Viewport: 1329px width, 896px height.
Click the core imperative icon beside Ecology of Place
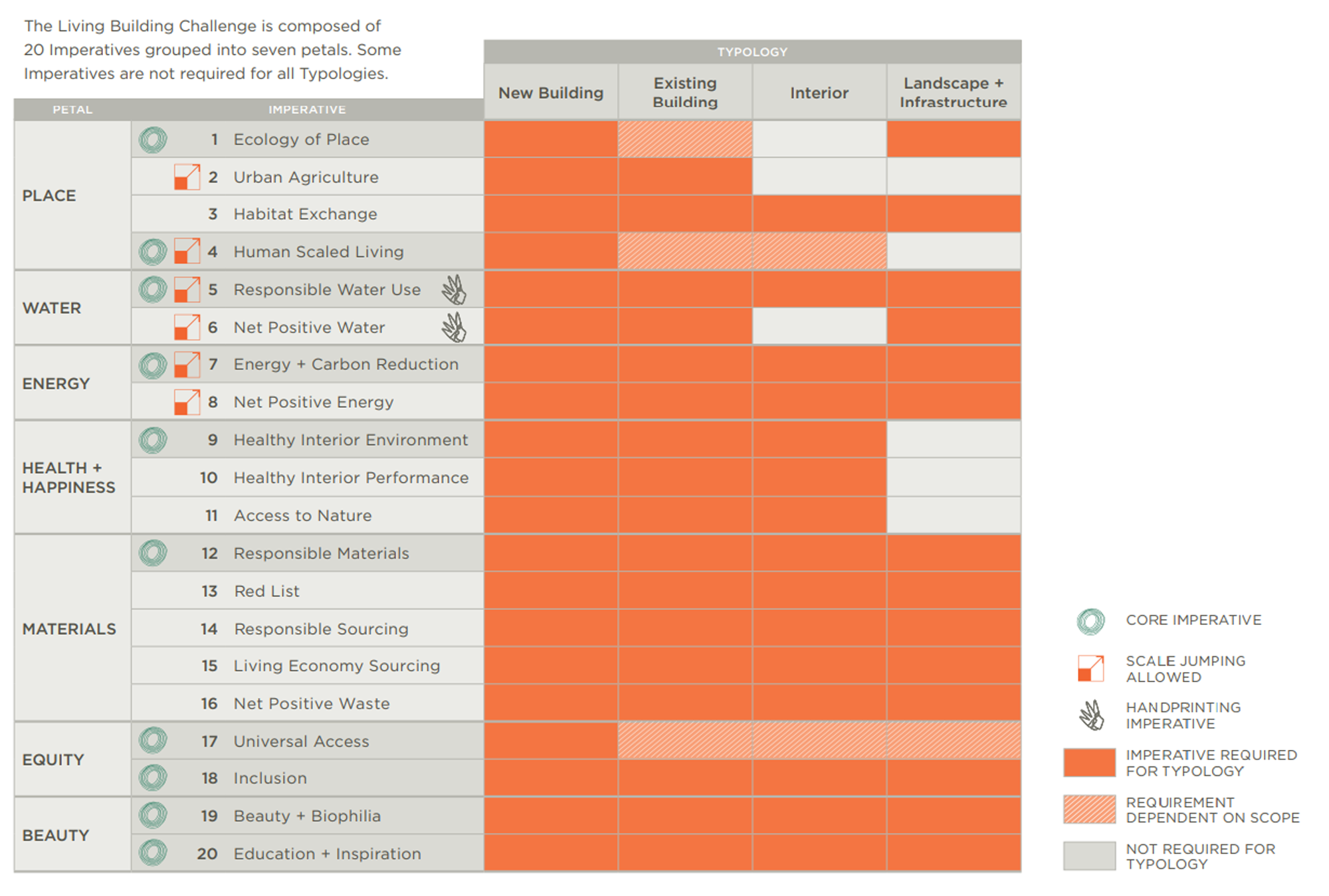(153, 139)
